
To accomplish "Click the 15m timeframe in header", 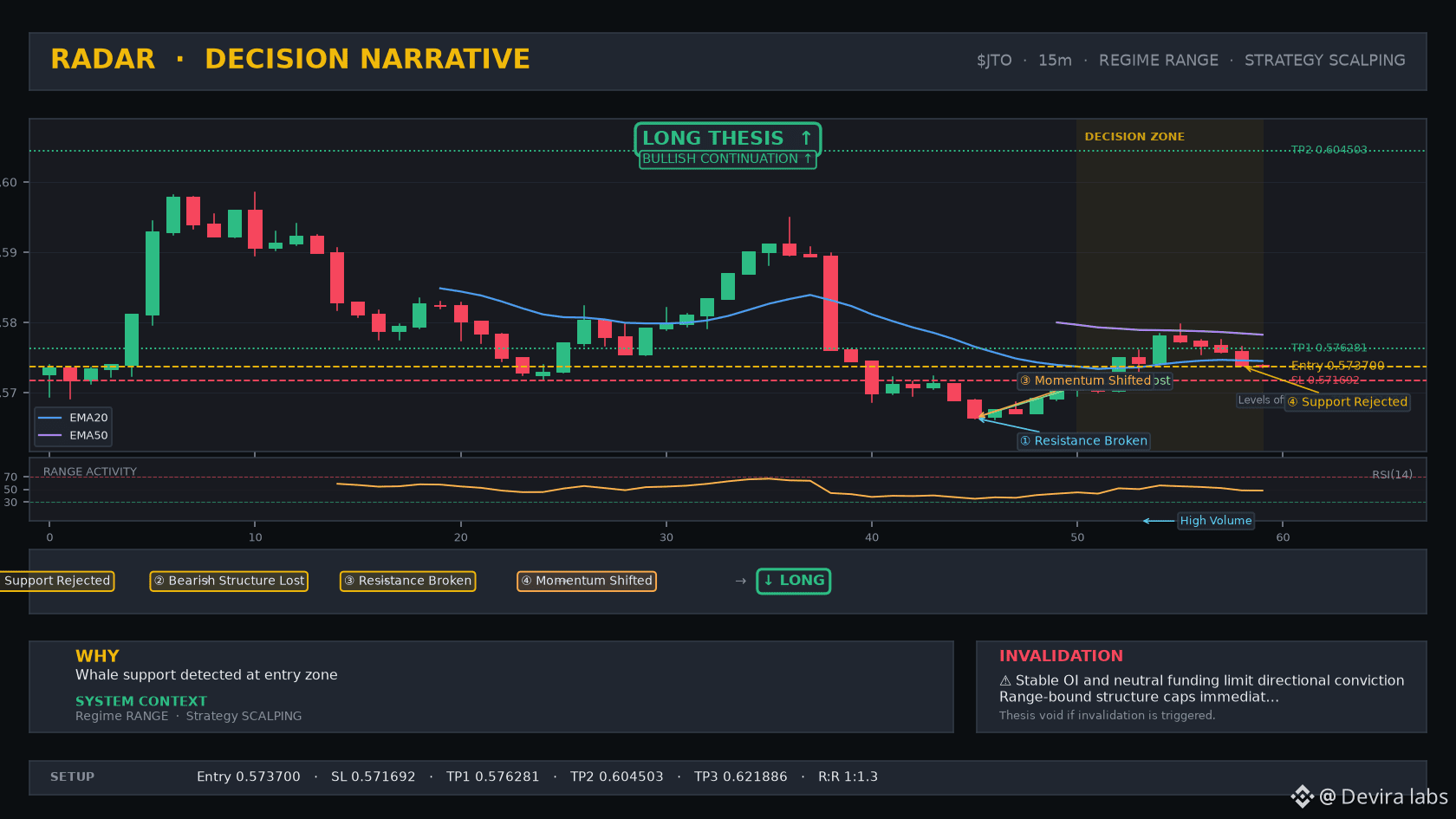I will (x=1055, y=61).
